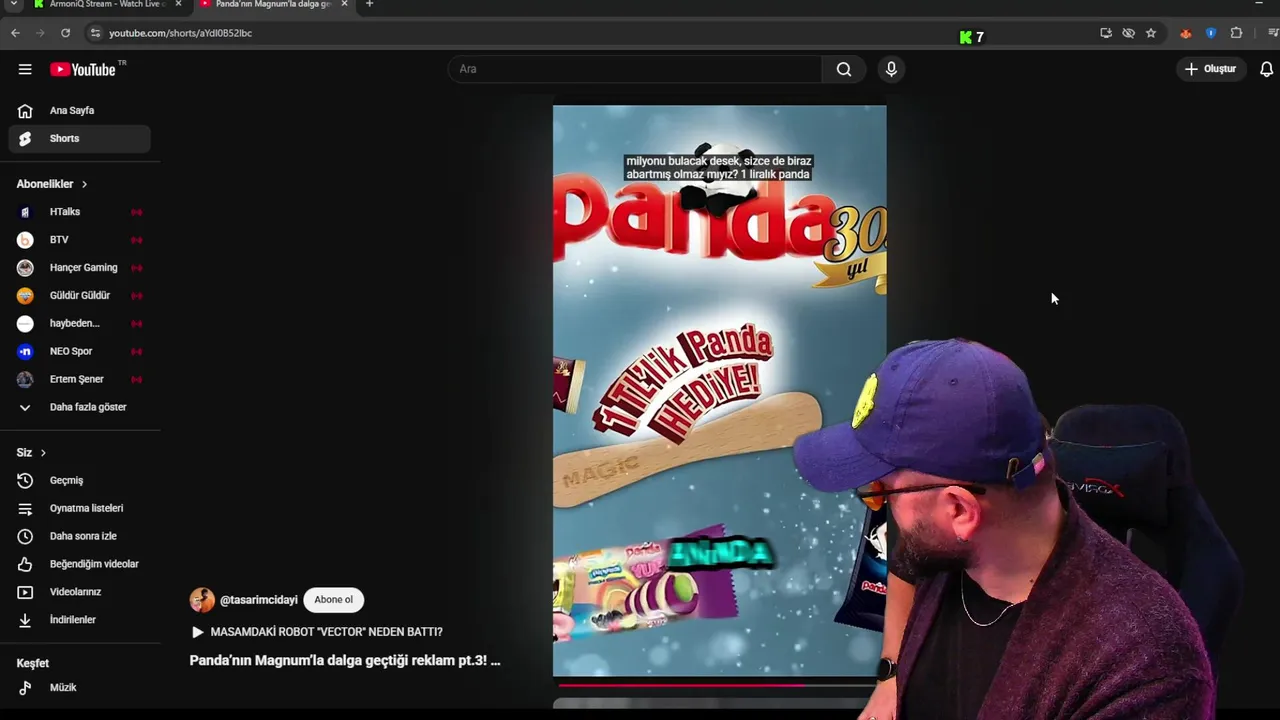The width and height of the screenshot is (1280, 720).
Task: Open the browser extensions puzzle icon
Action: [x=1236, y=33]
